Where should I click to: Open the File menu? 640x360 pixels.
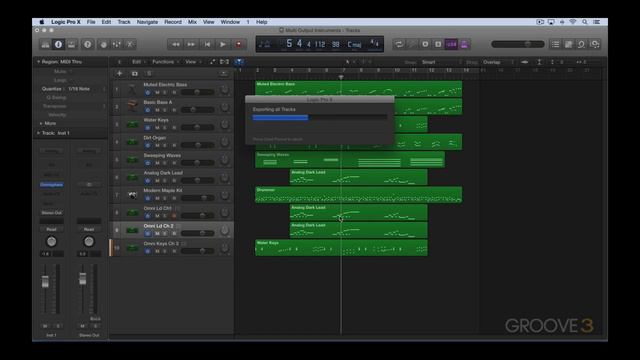[91, 22]
